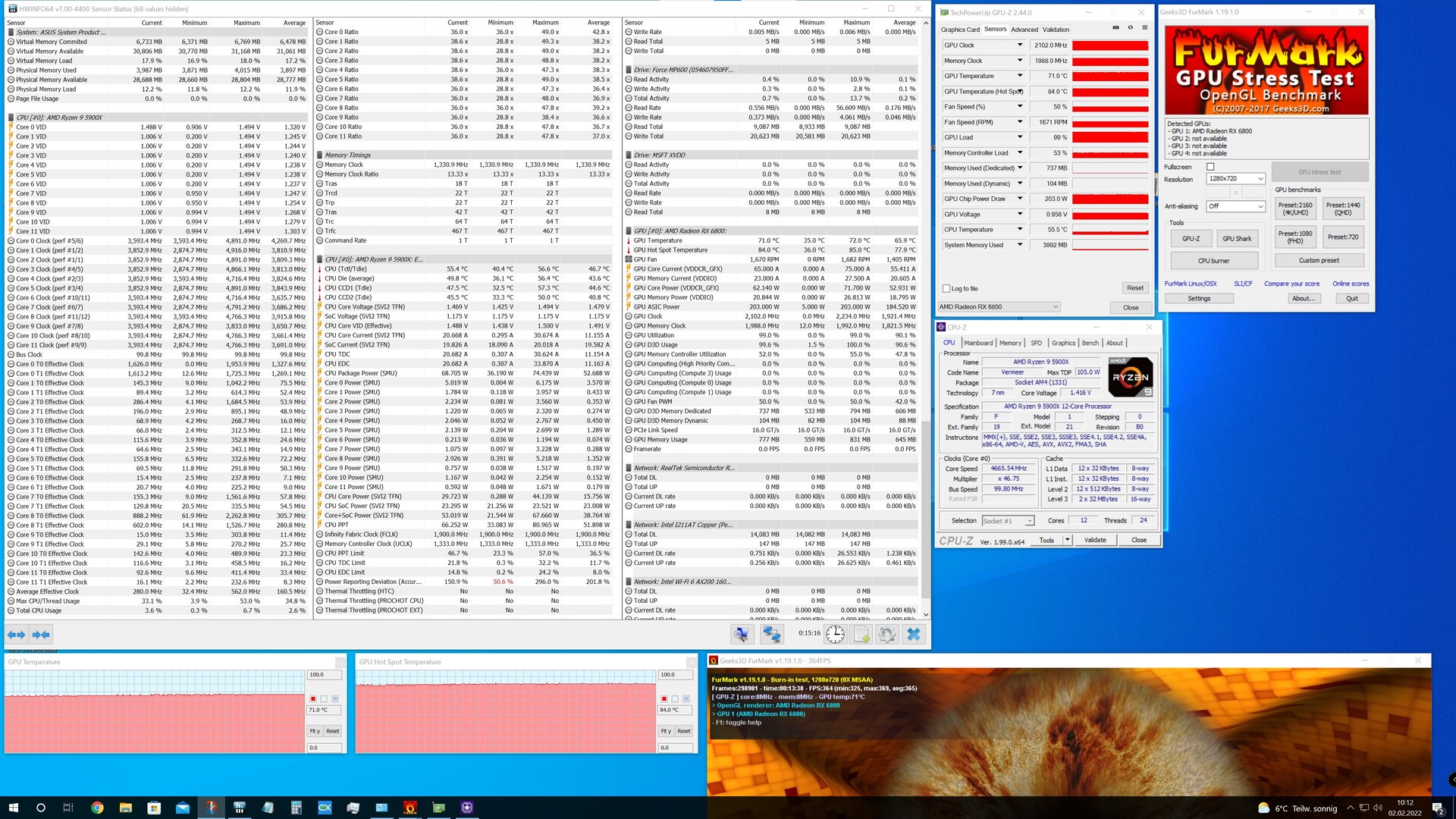Toggle red graph checkbox in GPU Temperature panel
The height and width of the screenshot is (819, 1456).
coord(313,698)
